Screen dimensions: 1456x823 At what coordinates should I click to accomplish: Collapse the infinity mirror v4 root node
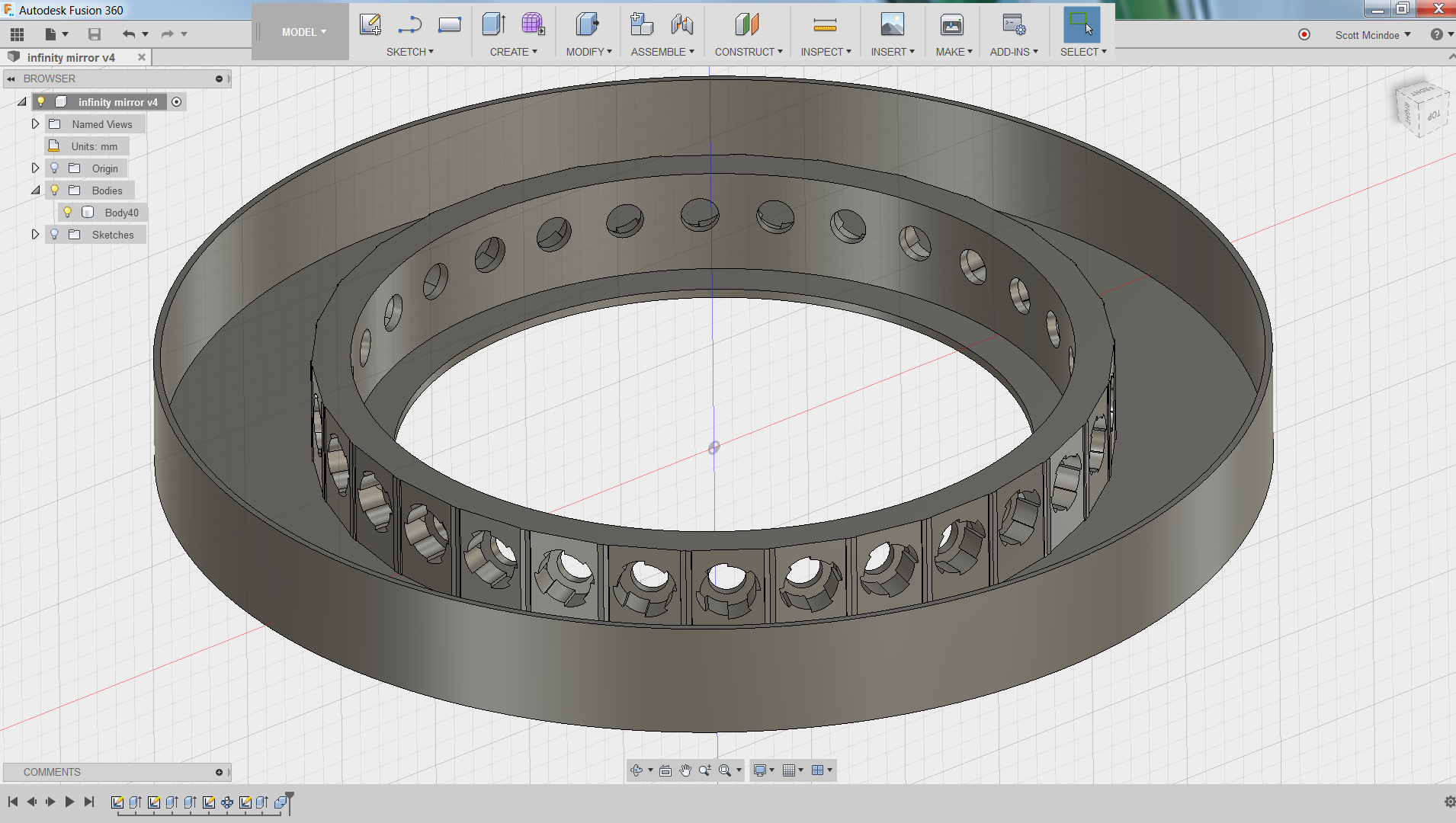[22, 102]
